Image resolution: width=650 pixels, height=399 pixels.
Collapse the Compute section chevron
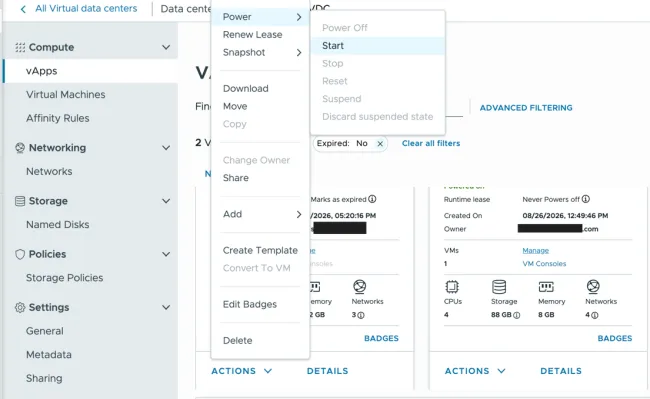pos(166,47)
